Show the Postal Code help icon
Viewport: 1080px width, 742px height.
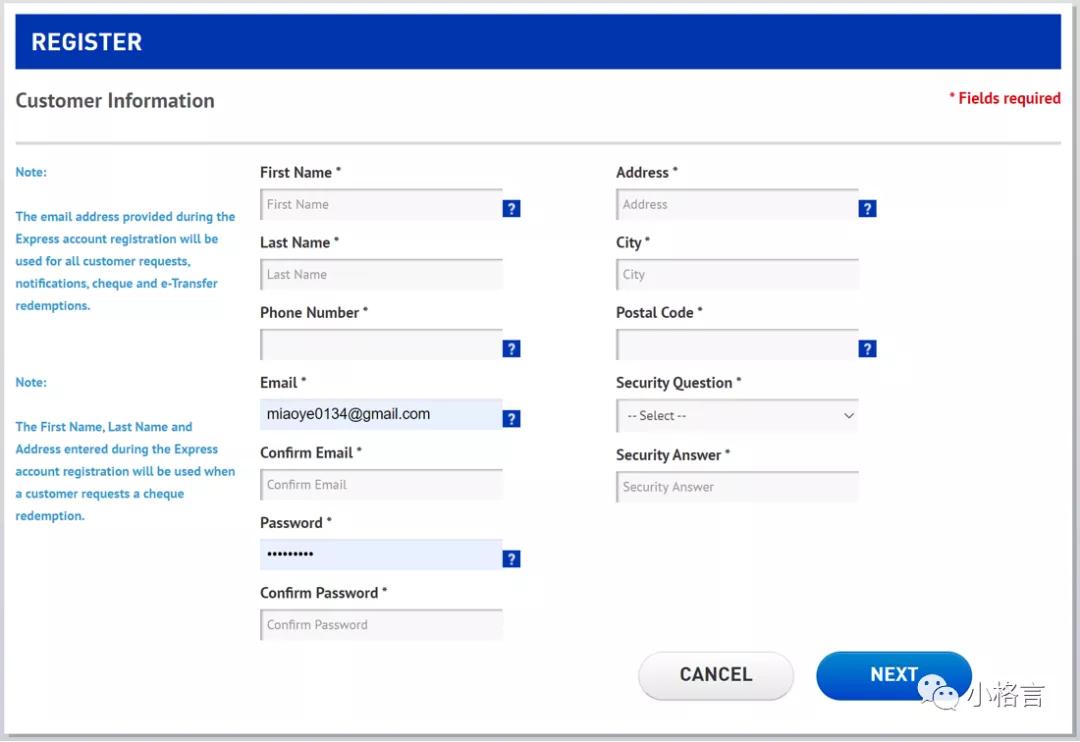pos(867,349)
